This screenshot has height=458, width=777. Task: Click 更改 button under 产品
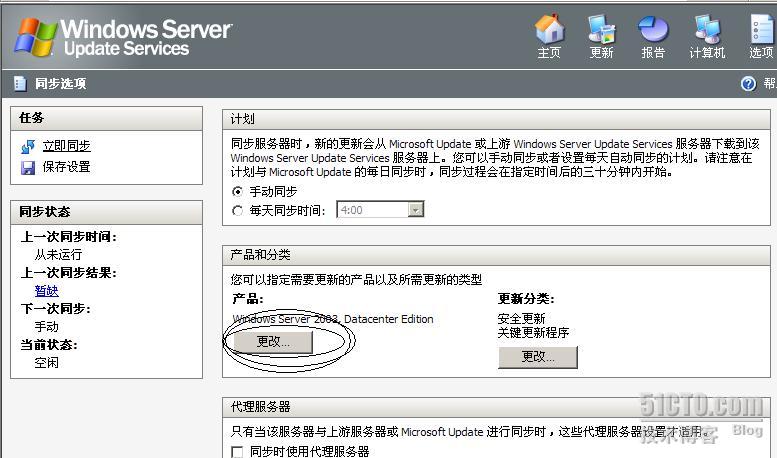(273, 342)
